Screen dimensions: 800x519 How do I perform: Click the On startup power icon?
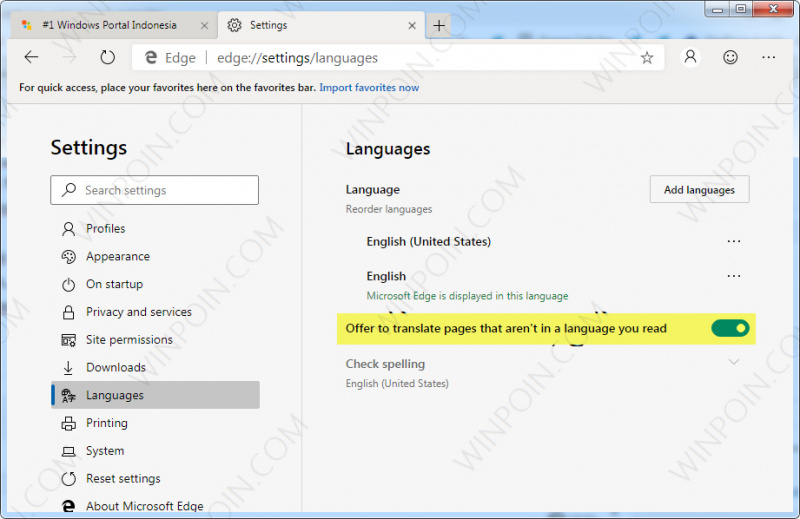coord(68,284)
